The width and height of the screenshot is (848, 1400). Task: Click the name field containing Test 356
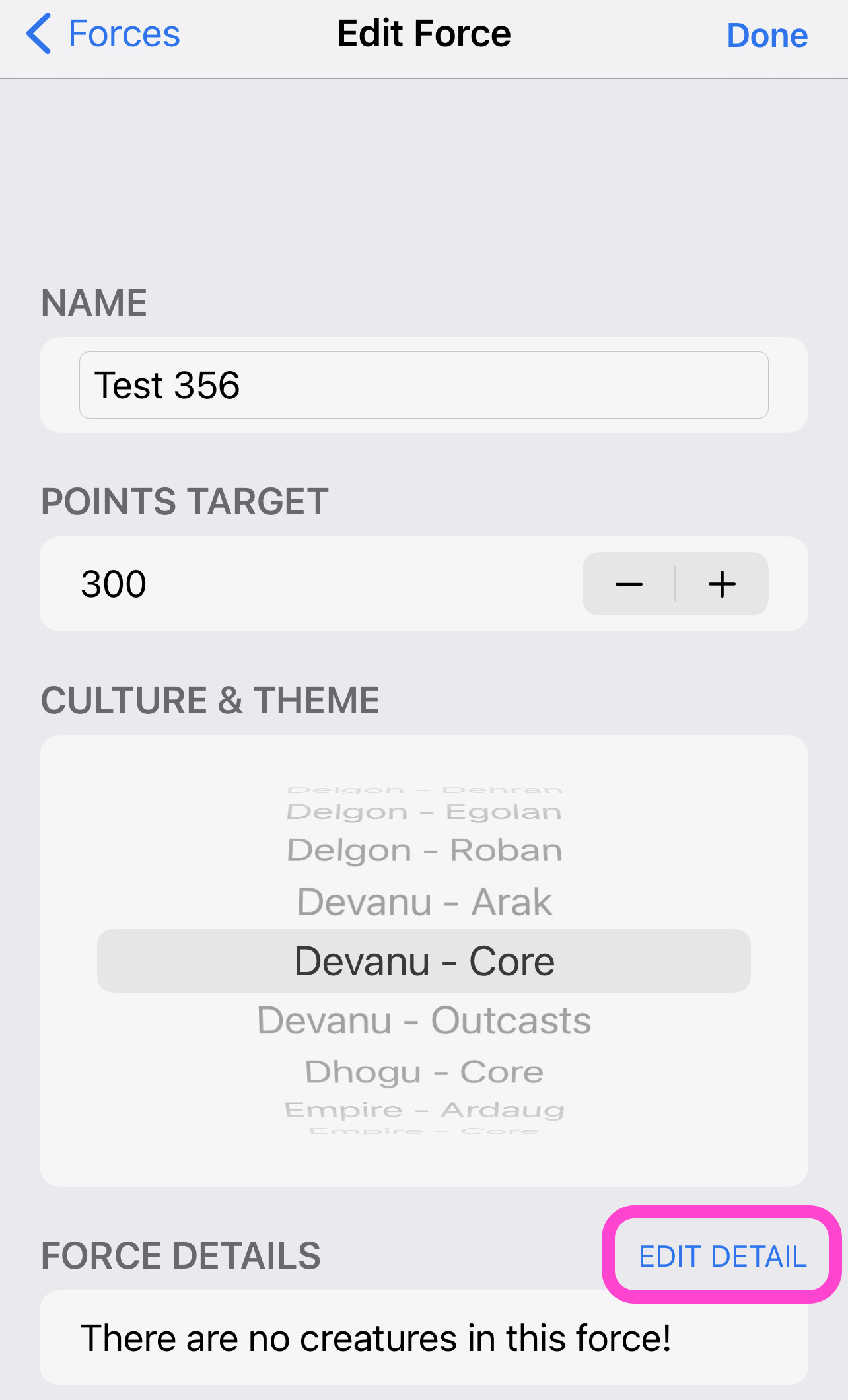(424, 385)
